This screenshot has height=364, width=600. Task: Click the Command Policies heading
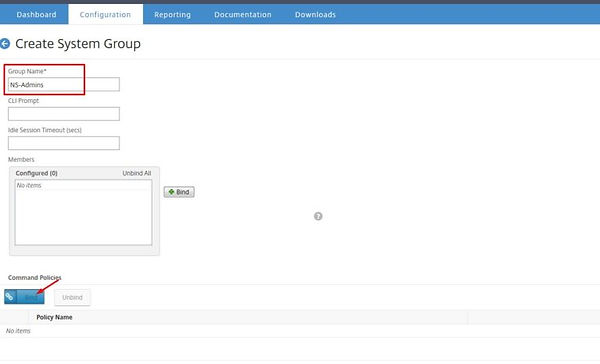[34, 277]
